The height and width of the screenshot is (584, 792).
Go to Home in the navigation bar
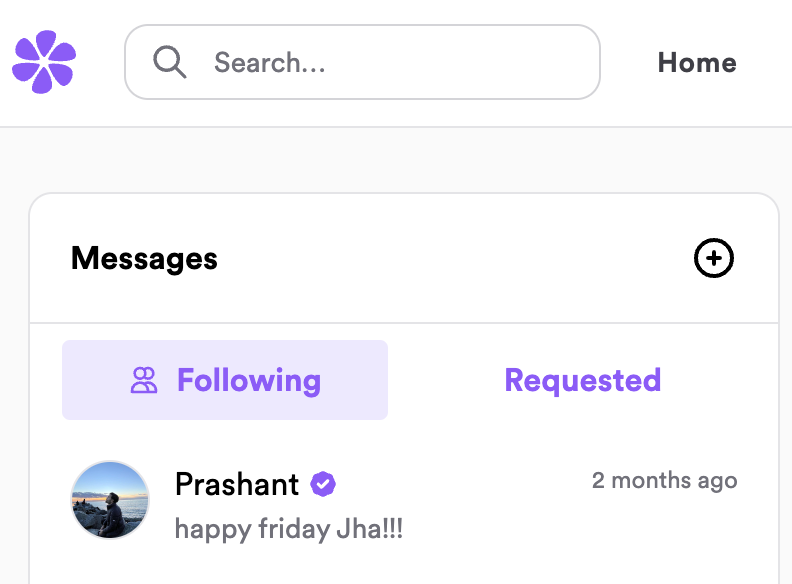[x=697, y=62]
